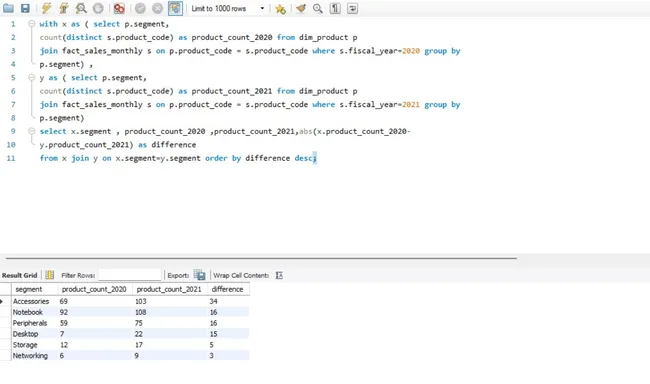Click 2021 literal in line 7
Viewport: 650px width, 384px height.
[411, 105]
